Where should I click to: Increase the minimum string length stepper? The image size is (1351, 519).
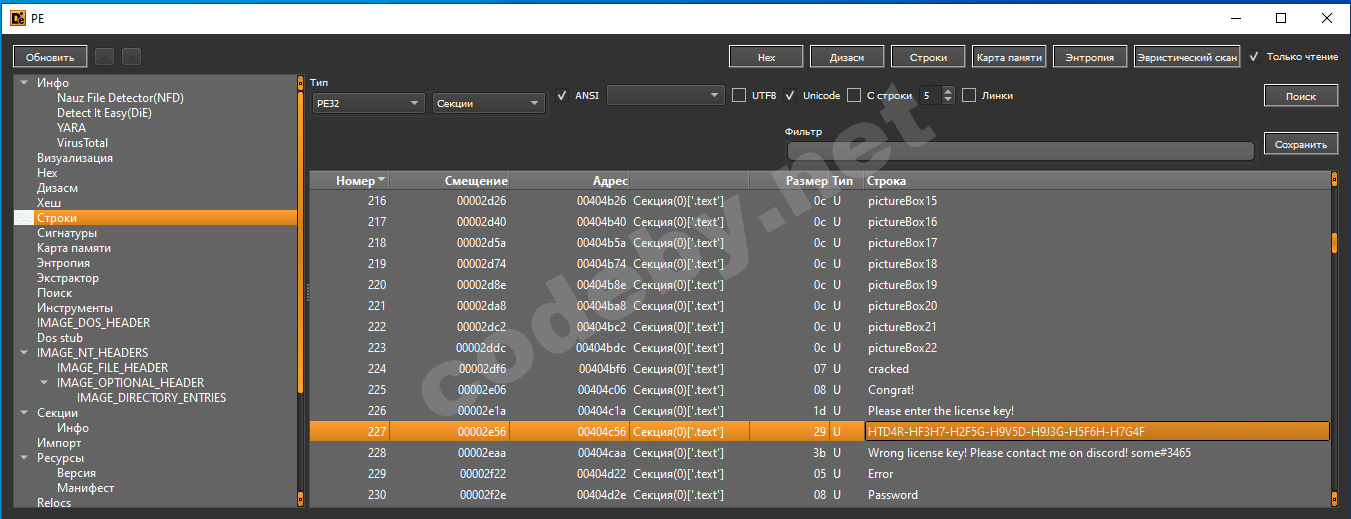coord(948,91)
